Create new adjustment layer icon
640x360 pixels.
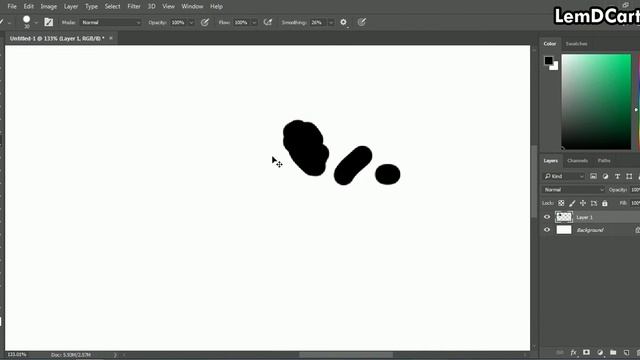point(600,352)
